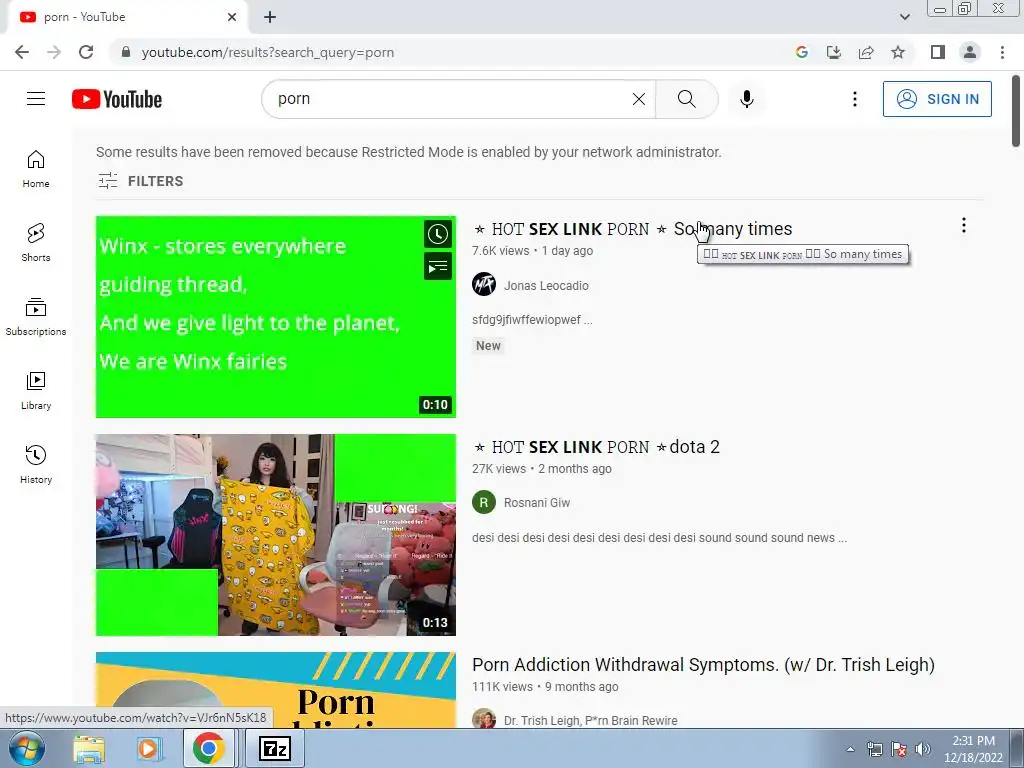Open action menu for 'So many times' video
The image size is (1024, 768).
click(x=963, y=225)
